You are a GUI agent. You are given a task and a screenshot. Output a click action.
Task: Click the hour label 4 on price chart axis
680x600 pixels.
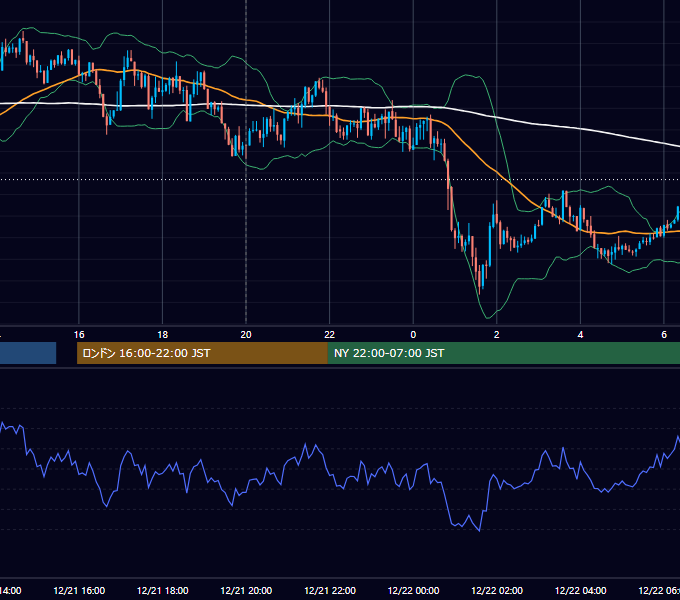coord(580,334)
